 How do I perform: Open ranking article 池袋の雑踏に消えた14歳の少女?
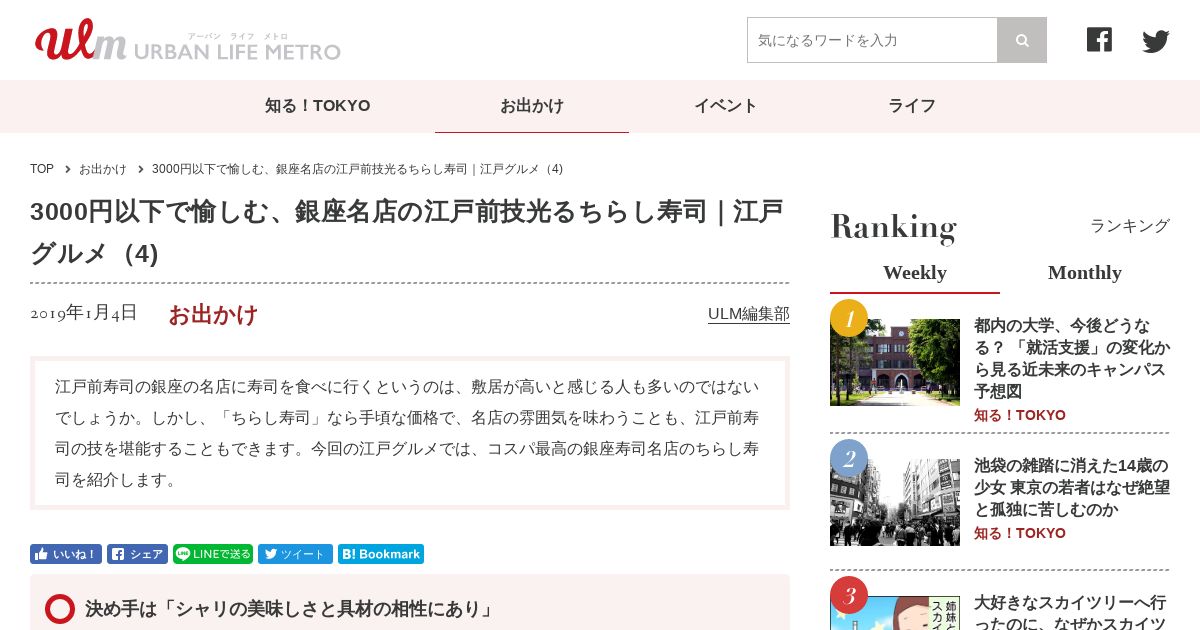1071,487
